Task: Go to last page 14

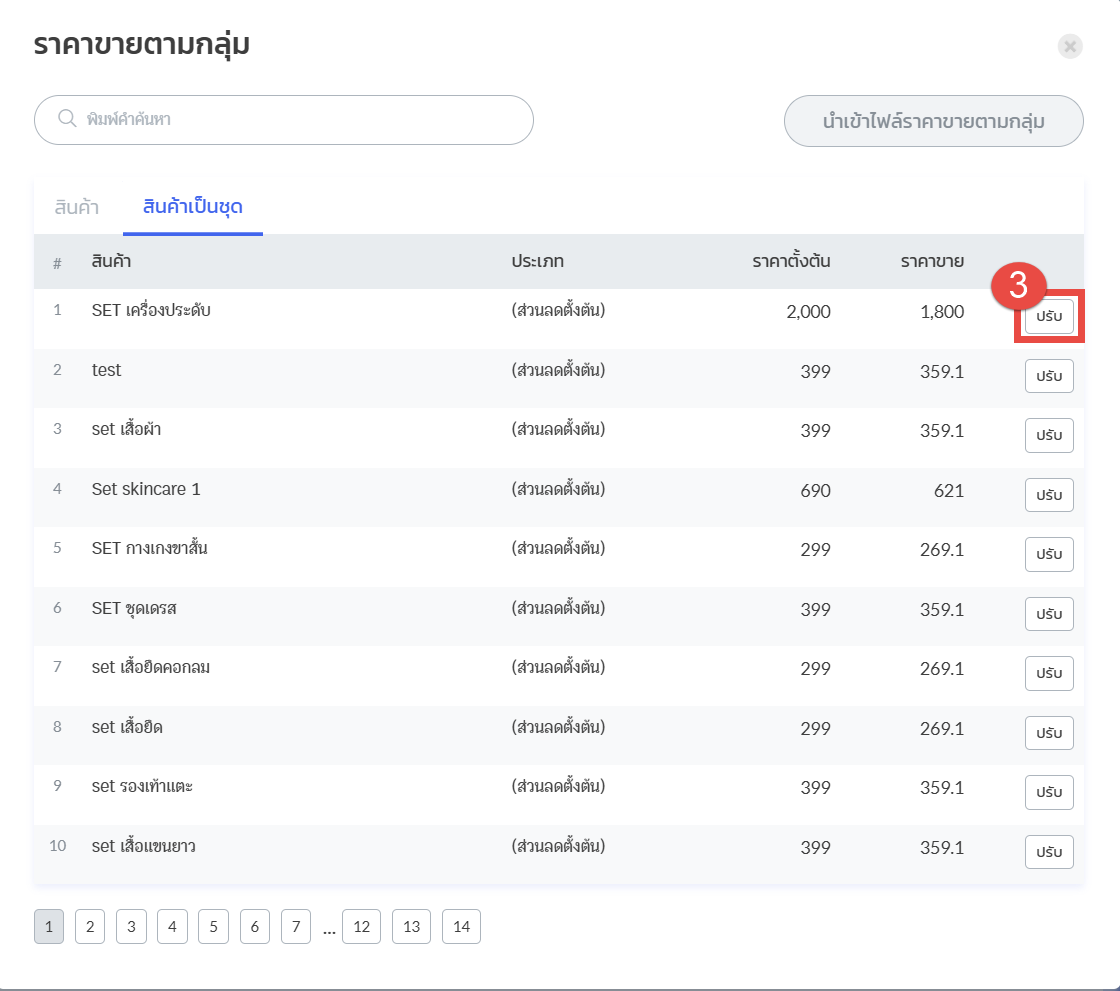Action: [x=461, y=927]
